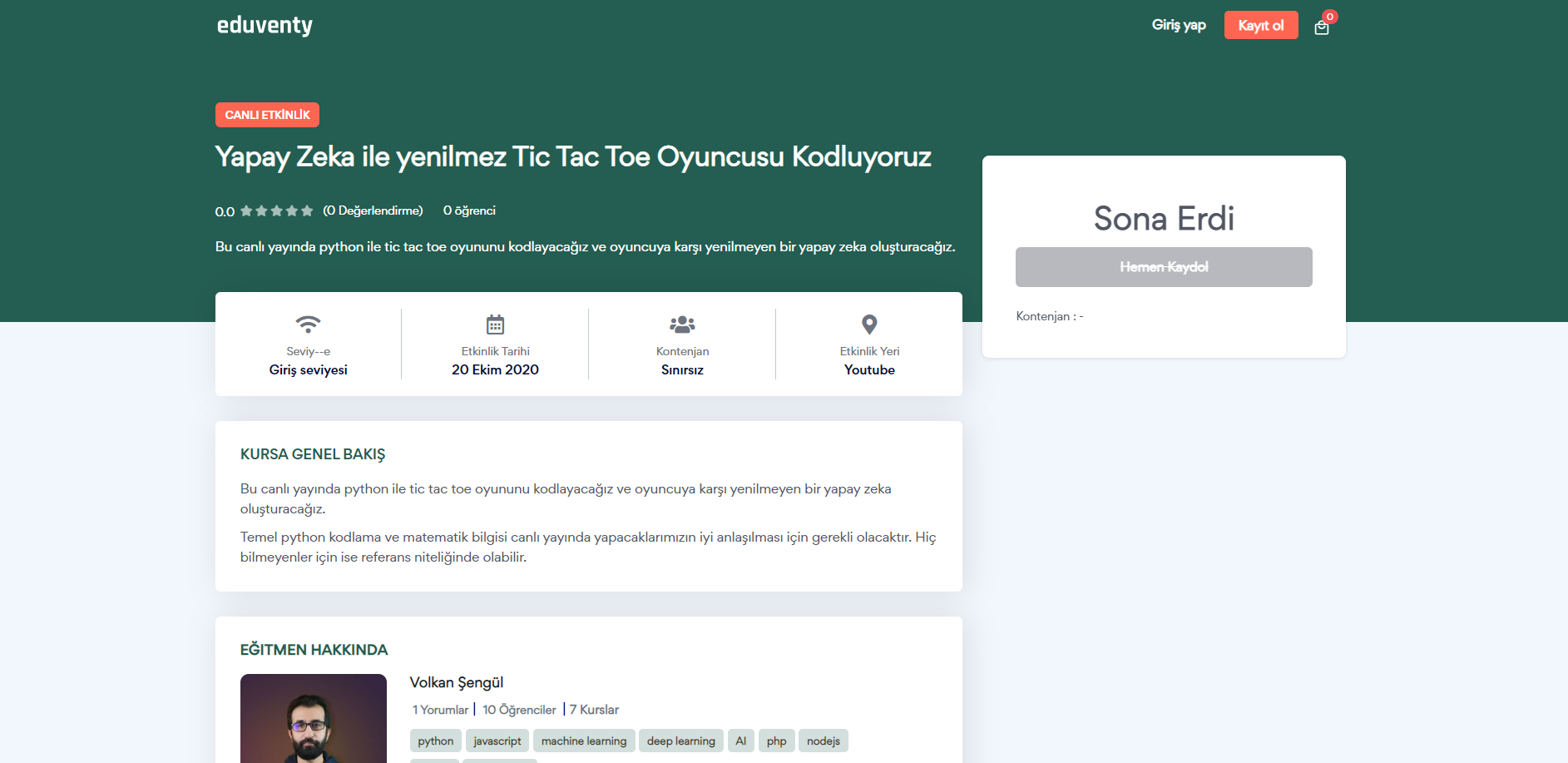Open the Volkan Şengül instructor name link
The image size is (1568, 763).
457,682
